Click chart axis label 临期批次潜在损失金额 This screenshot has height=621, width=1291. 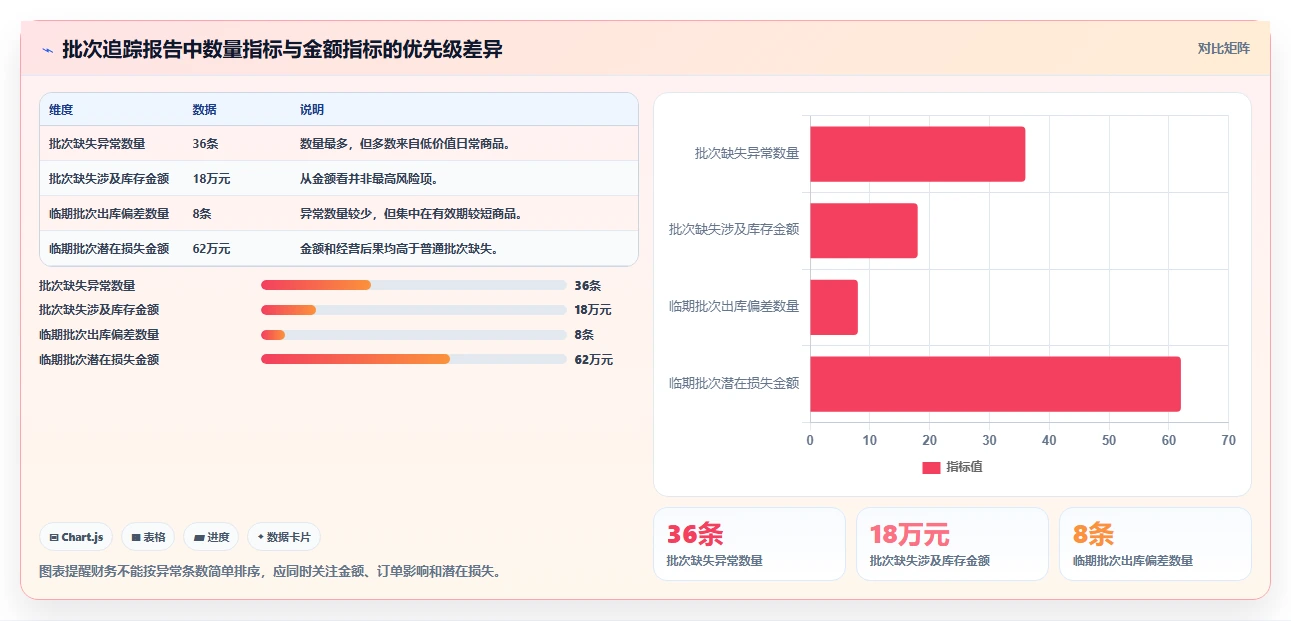click(x=734, y=384)
